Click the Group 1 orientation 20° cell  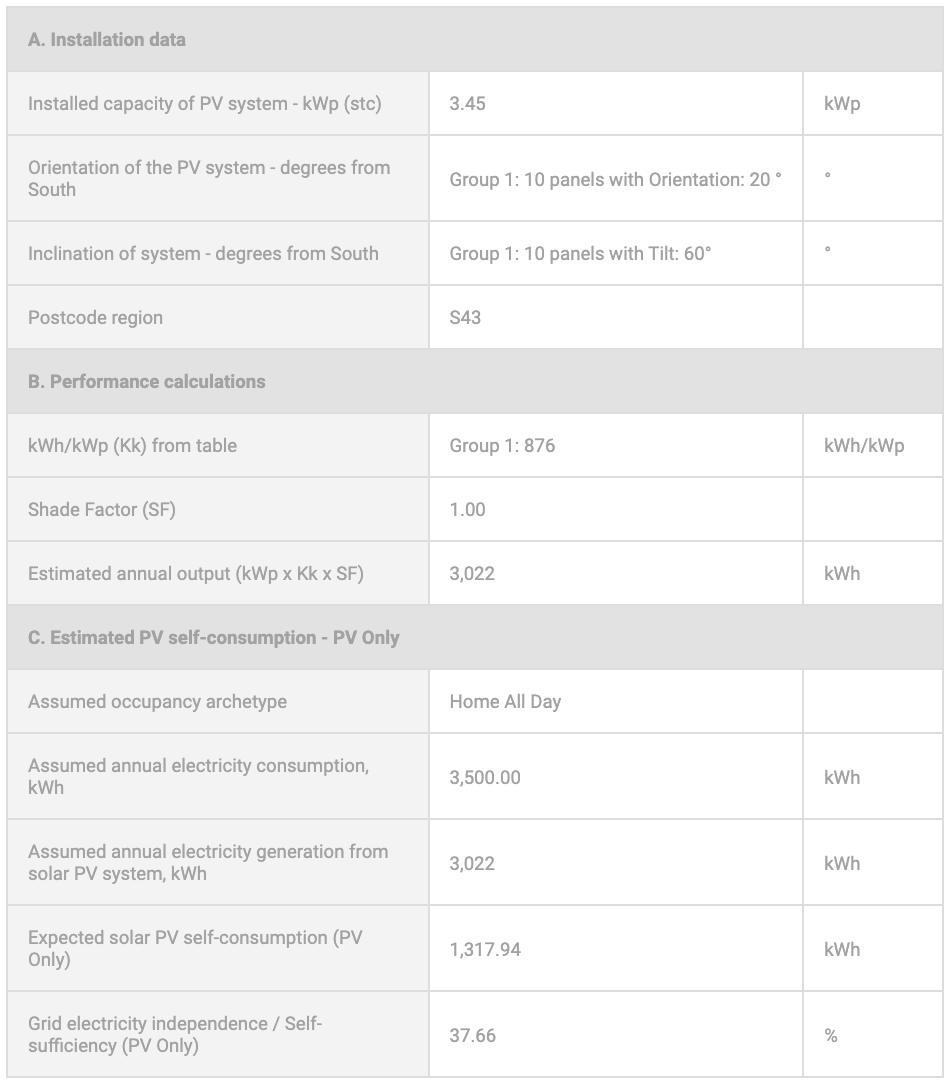pos(615,180)
